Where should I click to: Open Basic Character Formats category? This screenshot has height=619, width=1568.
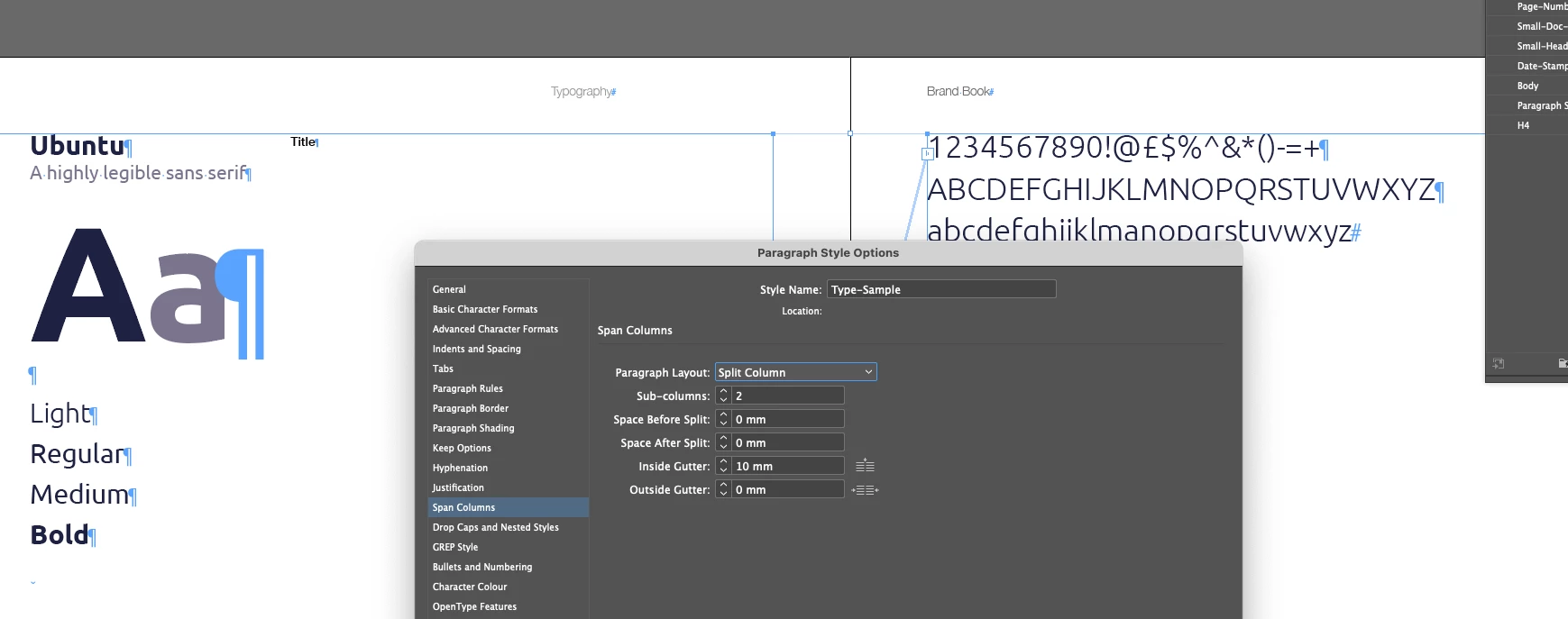pos(508,309)
